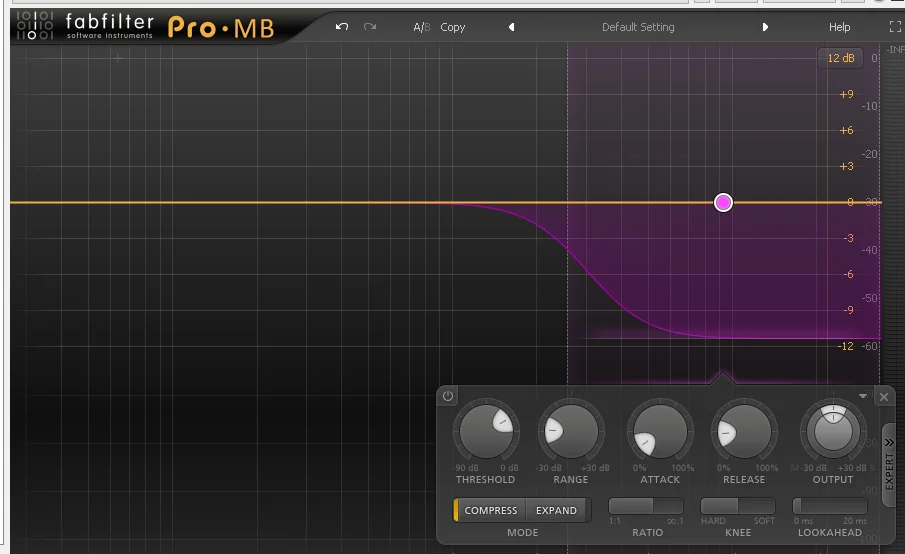Click the undo arrow icon
Viewport: 905px width, 554px height.
[x=342, y=27]
